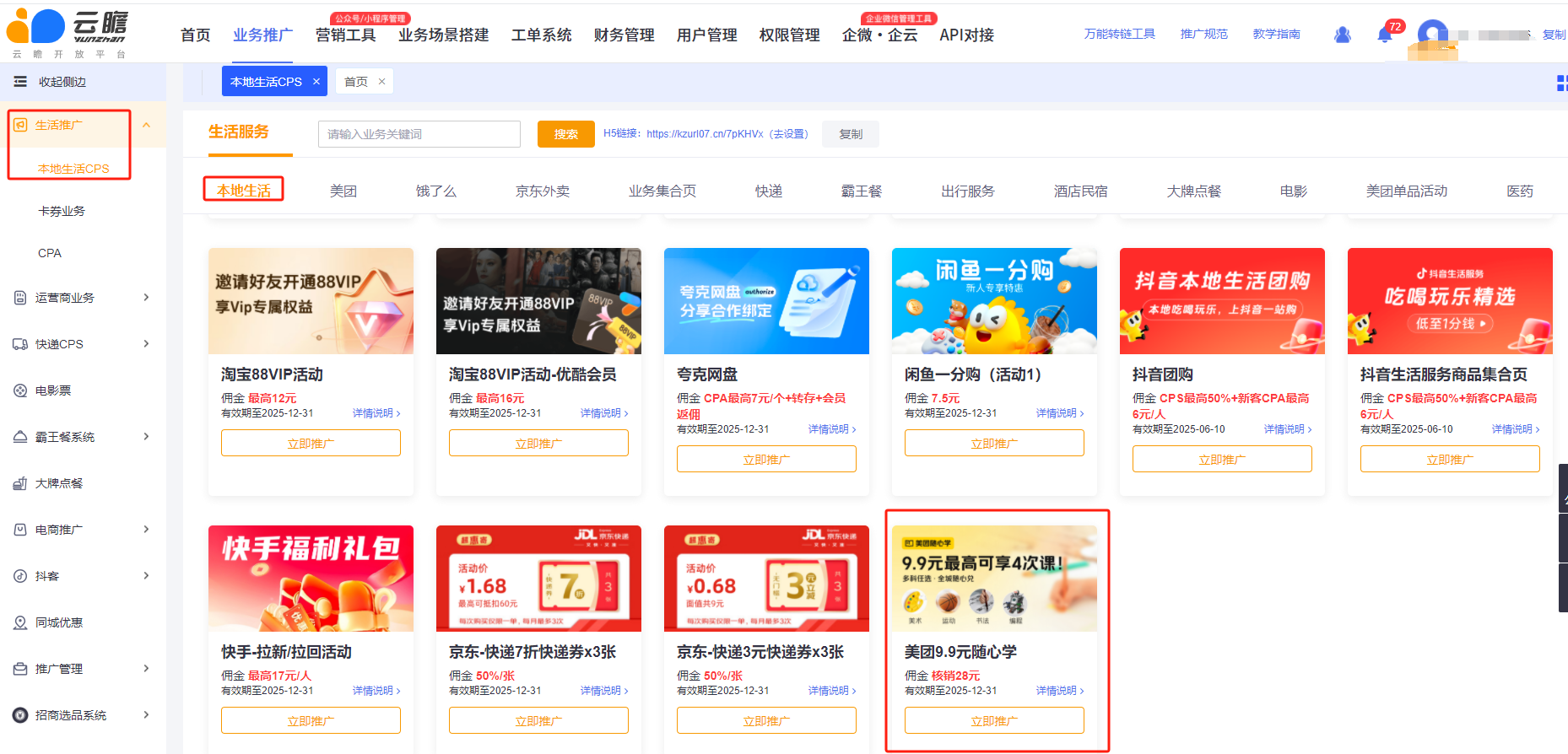Screen dimensions: 1568x754
Task: Select the 京东外卖 category tab
Action: [543, 191]
